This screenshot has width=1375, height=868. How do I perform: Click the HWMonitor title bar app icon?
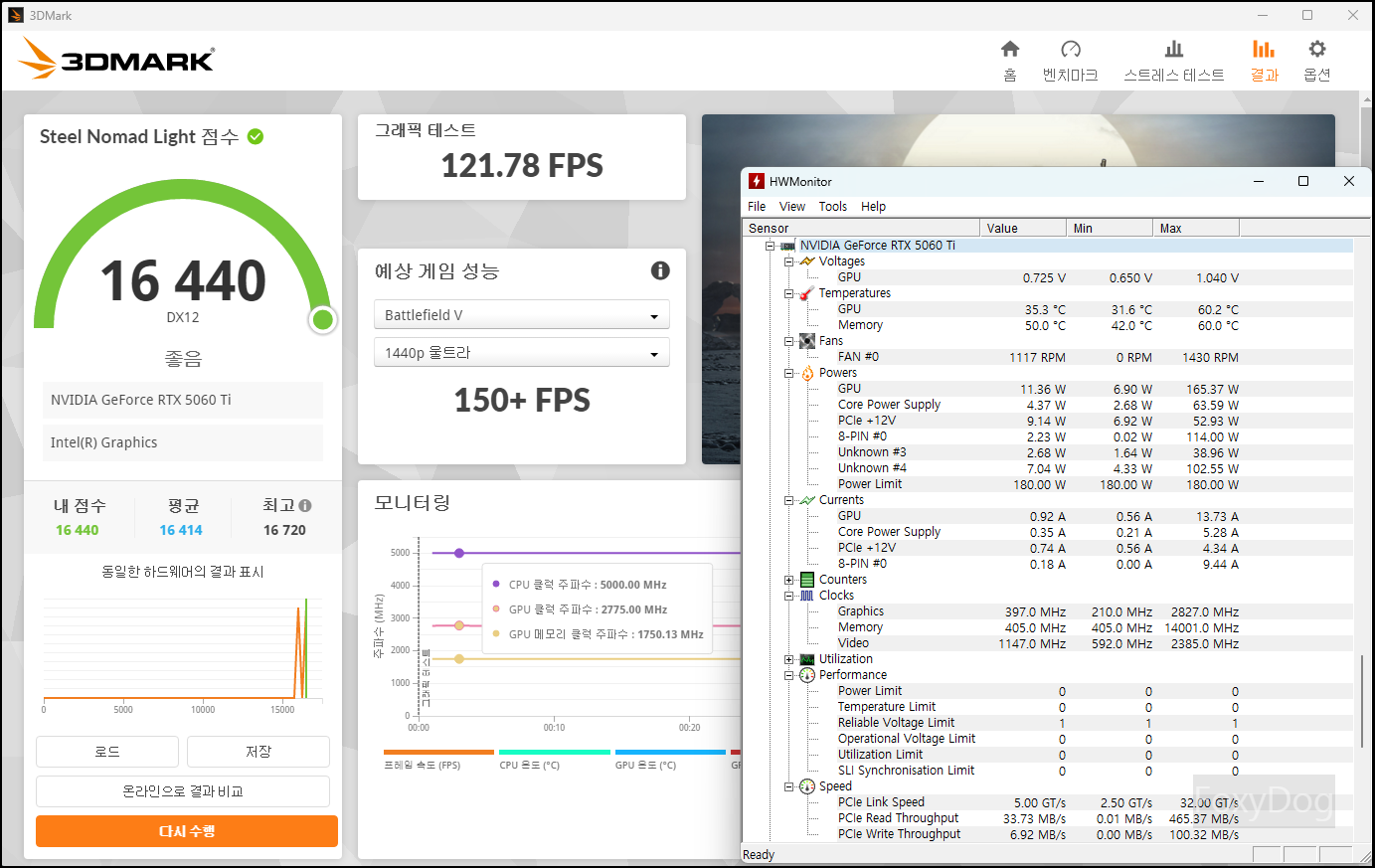click(757, 181)
